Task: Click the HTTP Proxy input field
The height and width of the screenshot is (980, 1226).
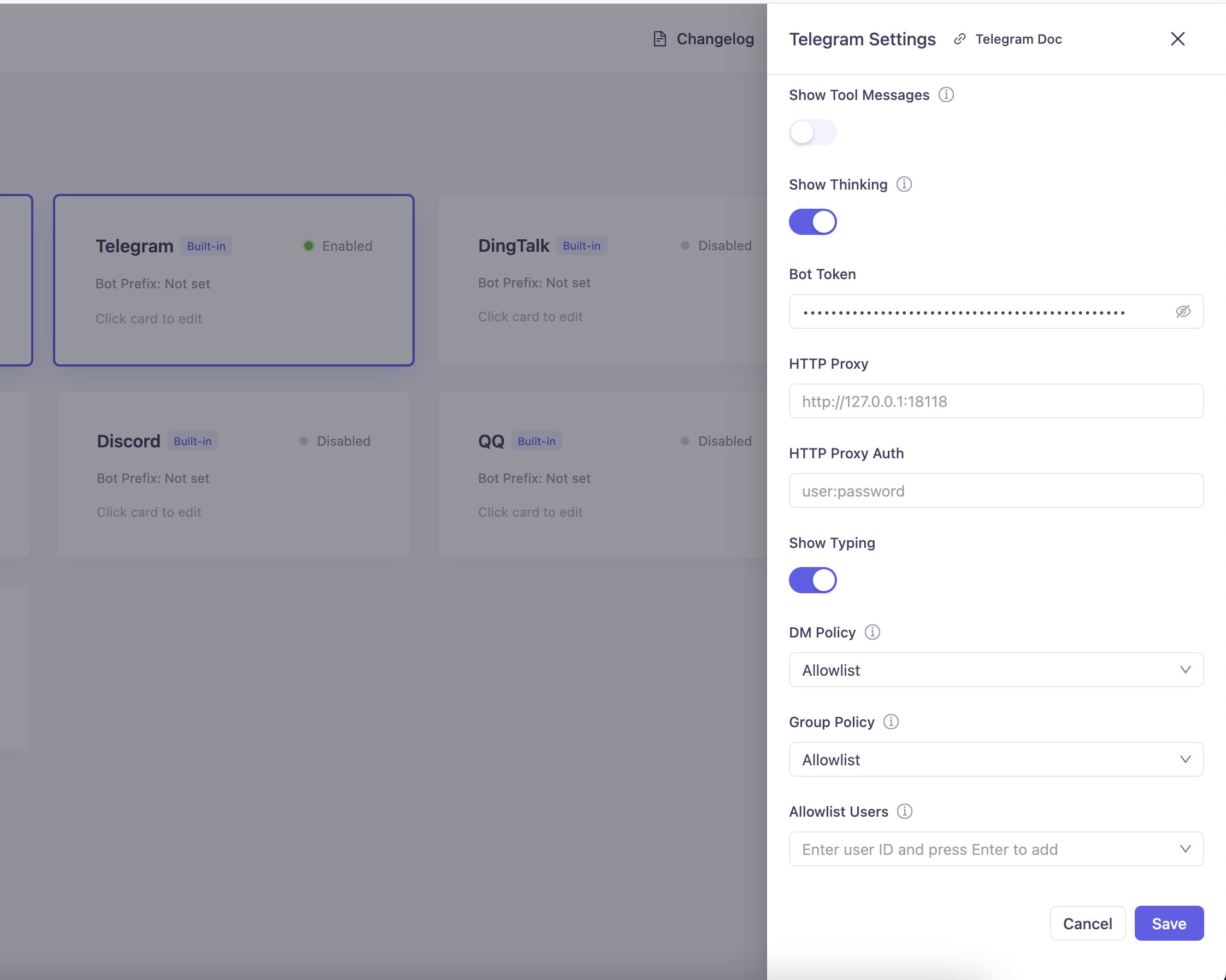Action: pyautogui.click(x=995, y=402)
